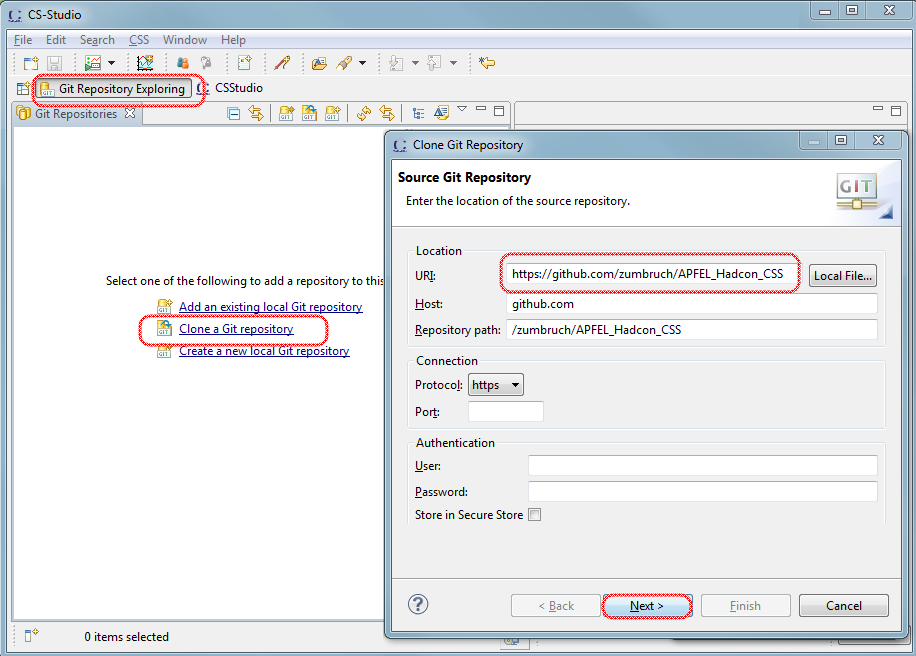
Task: Click Add an existing local Git repository link
Action: pyautogui.click(x=270, y=307)
